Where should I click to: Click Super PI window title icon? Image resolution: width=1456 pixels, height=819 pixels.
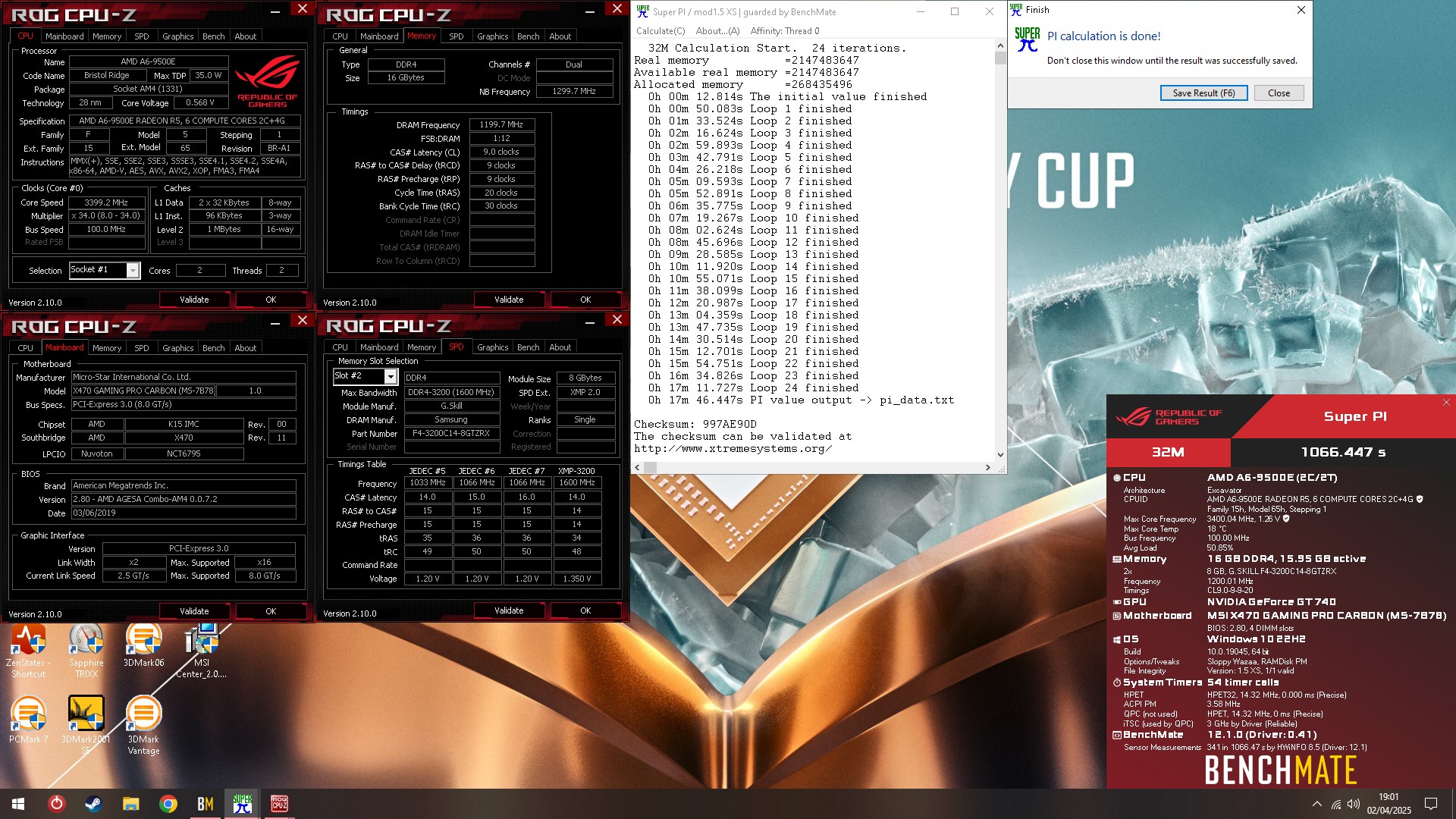tap(643, 11)
